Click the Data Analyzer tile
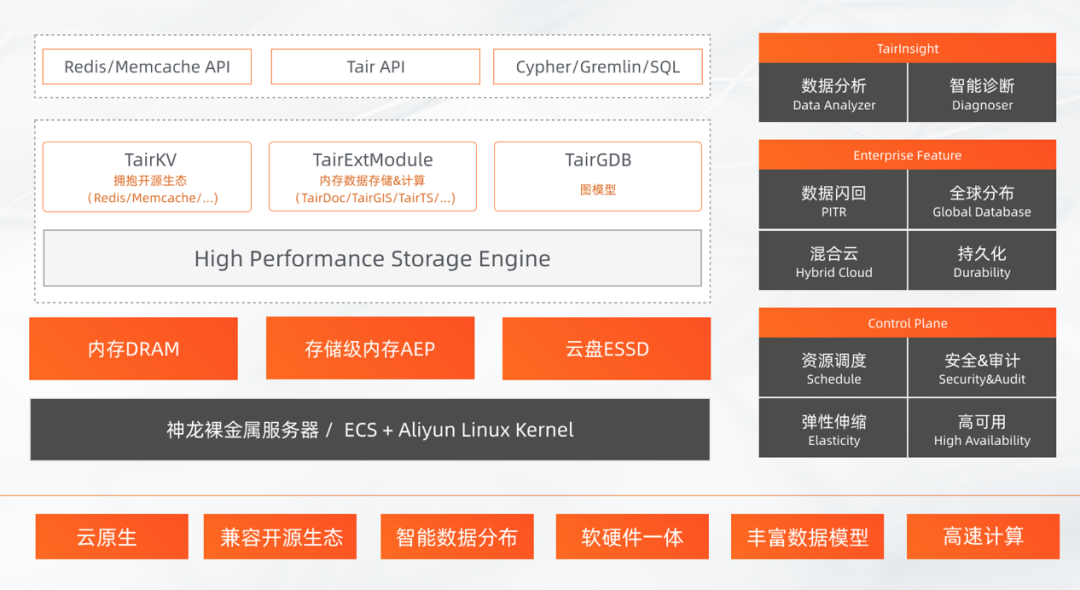The height and width of the screenshot is (590, 1080). click(833, 93)
